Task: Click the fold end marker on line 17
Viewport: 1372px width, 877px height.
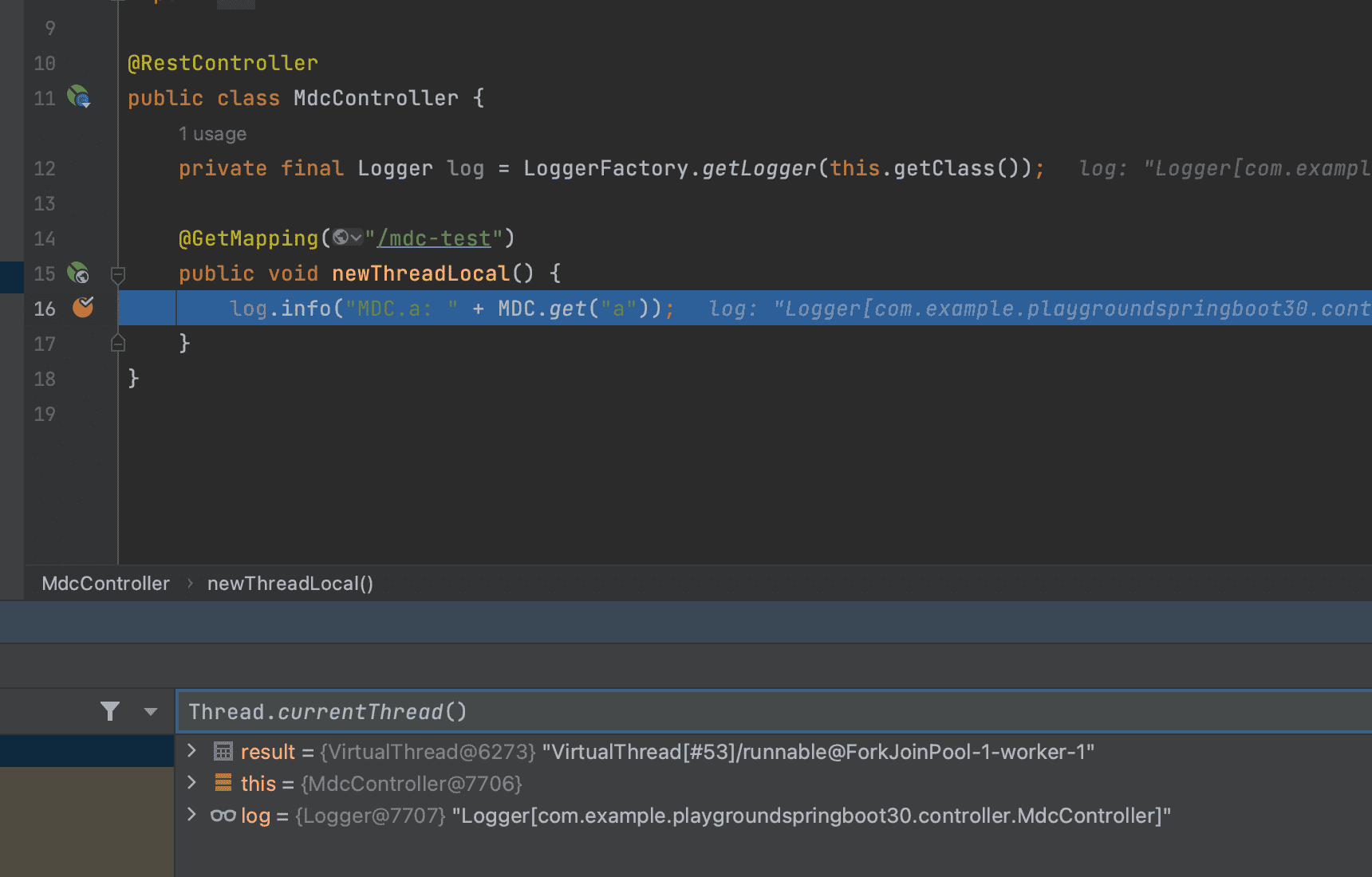Action: pos(118,343)
